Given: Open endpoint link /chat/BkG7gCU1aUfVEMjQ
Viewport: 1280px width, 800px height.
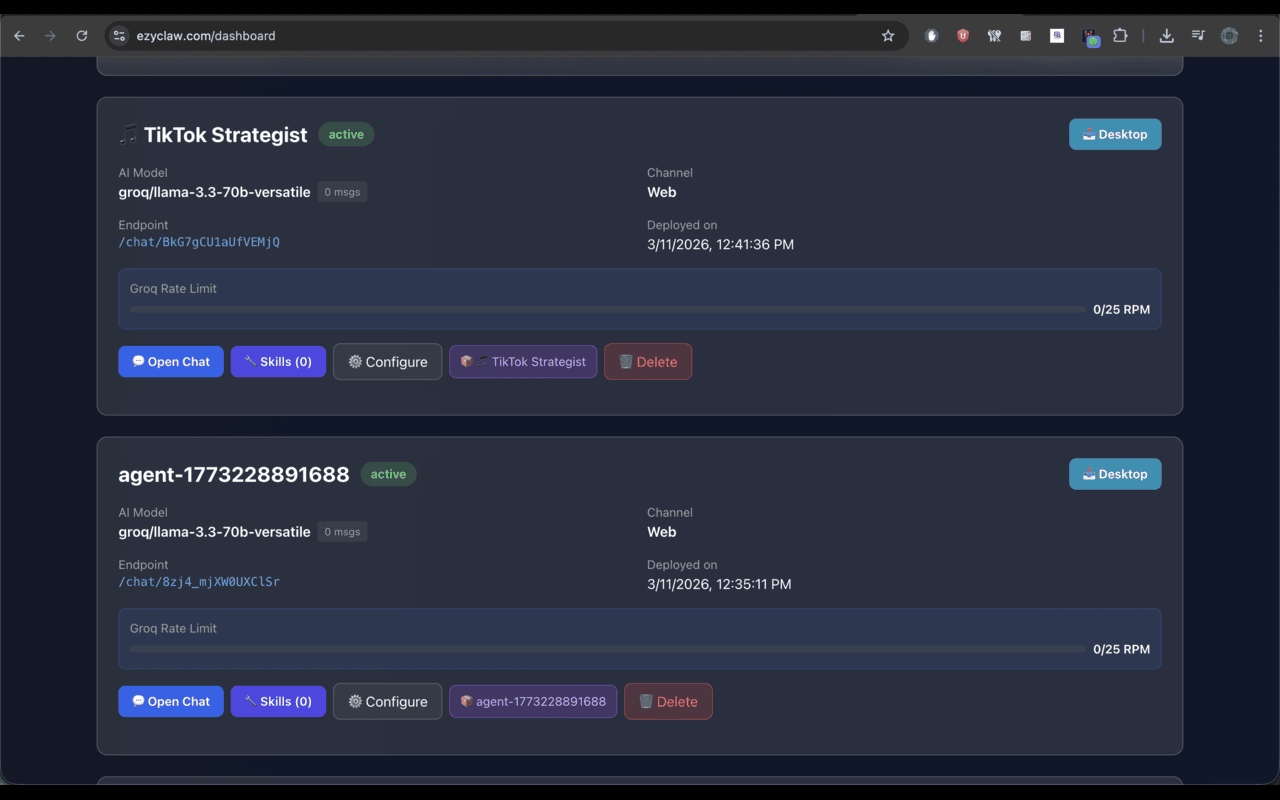Looking at the screenshot, I should coord(199,242).
